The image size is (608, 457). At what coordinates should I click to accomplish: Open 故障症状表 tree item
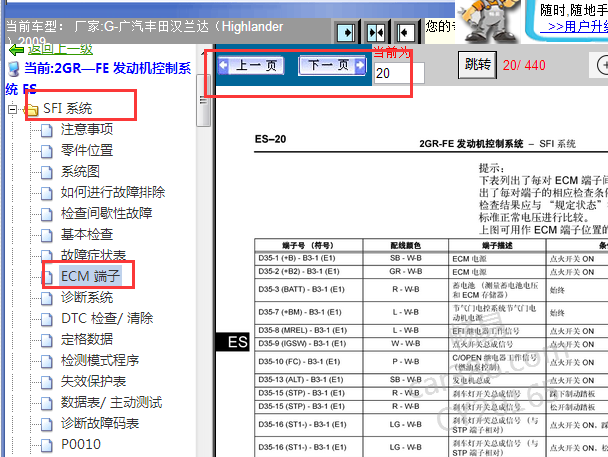pyautogui.click(x=93, y=255)
